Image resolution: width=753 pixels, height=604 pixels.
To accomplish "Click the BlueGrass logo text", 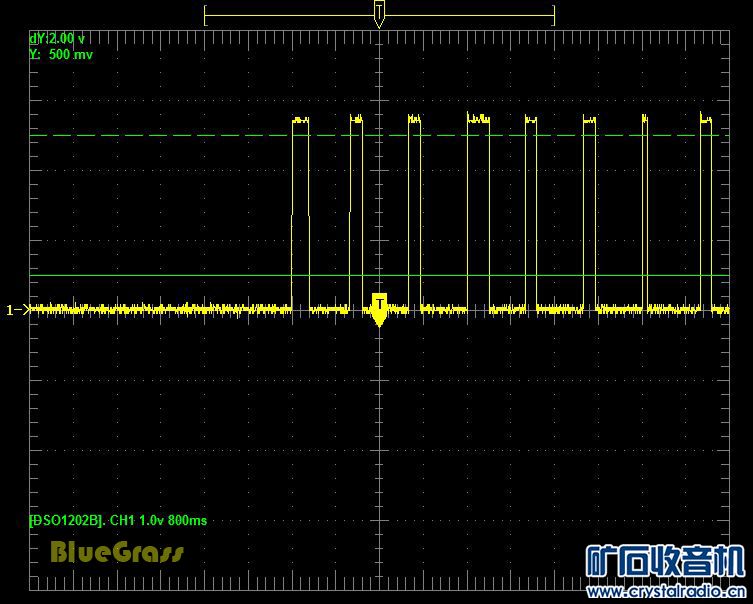I will coord(117,552).
